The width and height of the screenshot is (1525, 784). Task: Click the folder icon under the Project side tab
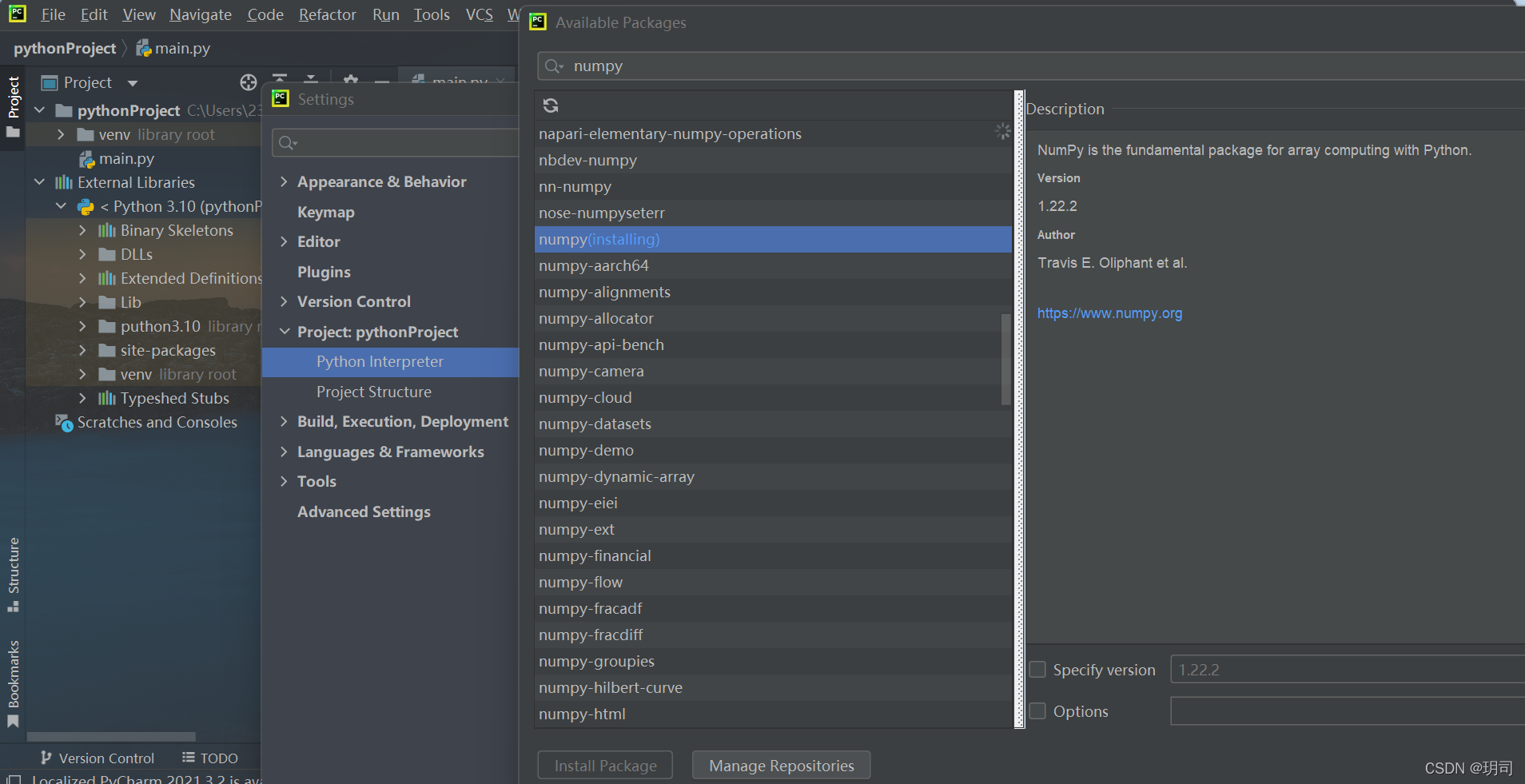click(13, 133)
